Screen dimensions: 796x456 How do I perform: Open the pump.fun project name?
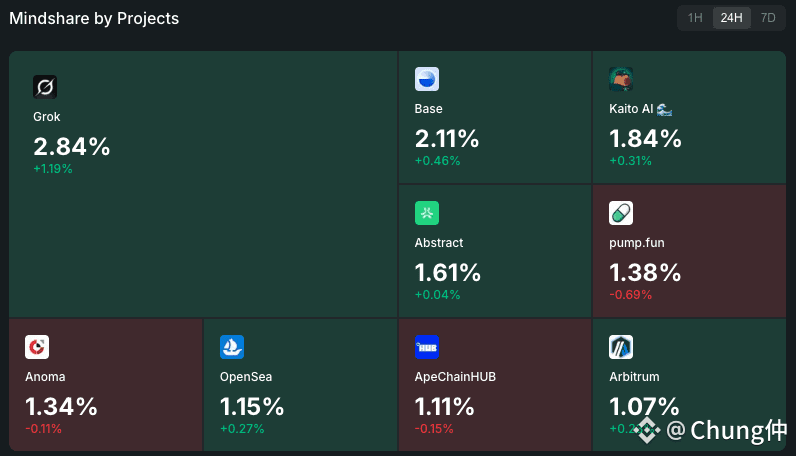pos(637,243)
